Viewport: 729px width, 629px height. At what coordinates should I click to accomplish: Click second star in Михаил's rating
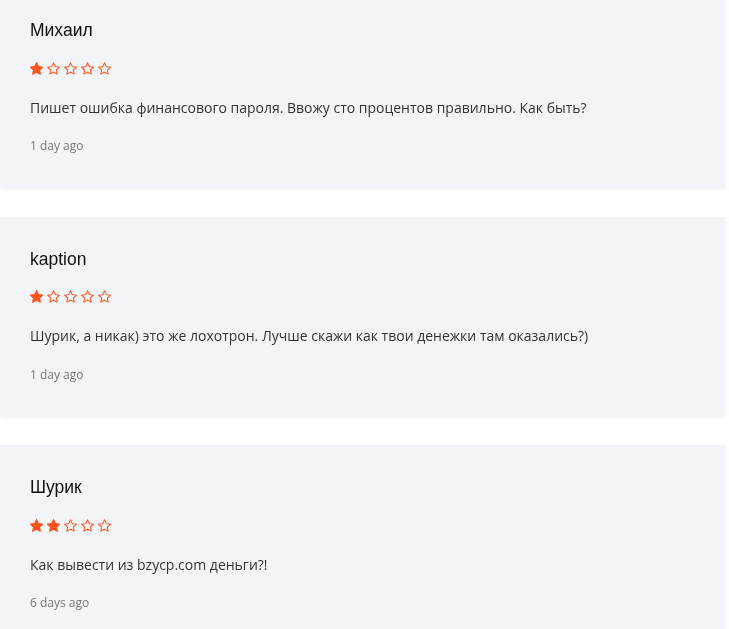click(54, 69)
